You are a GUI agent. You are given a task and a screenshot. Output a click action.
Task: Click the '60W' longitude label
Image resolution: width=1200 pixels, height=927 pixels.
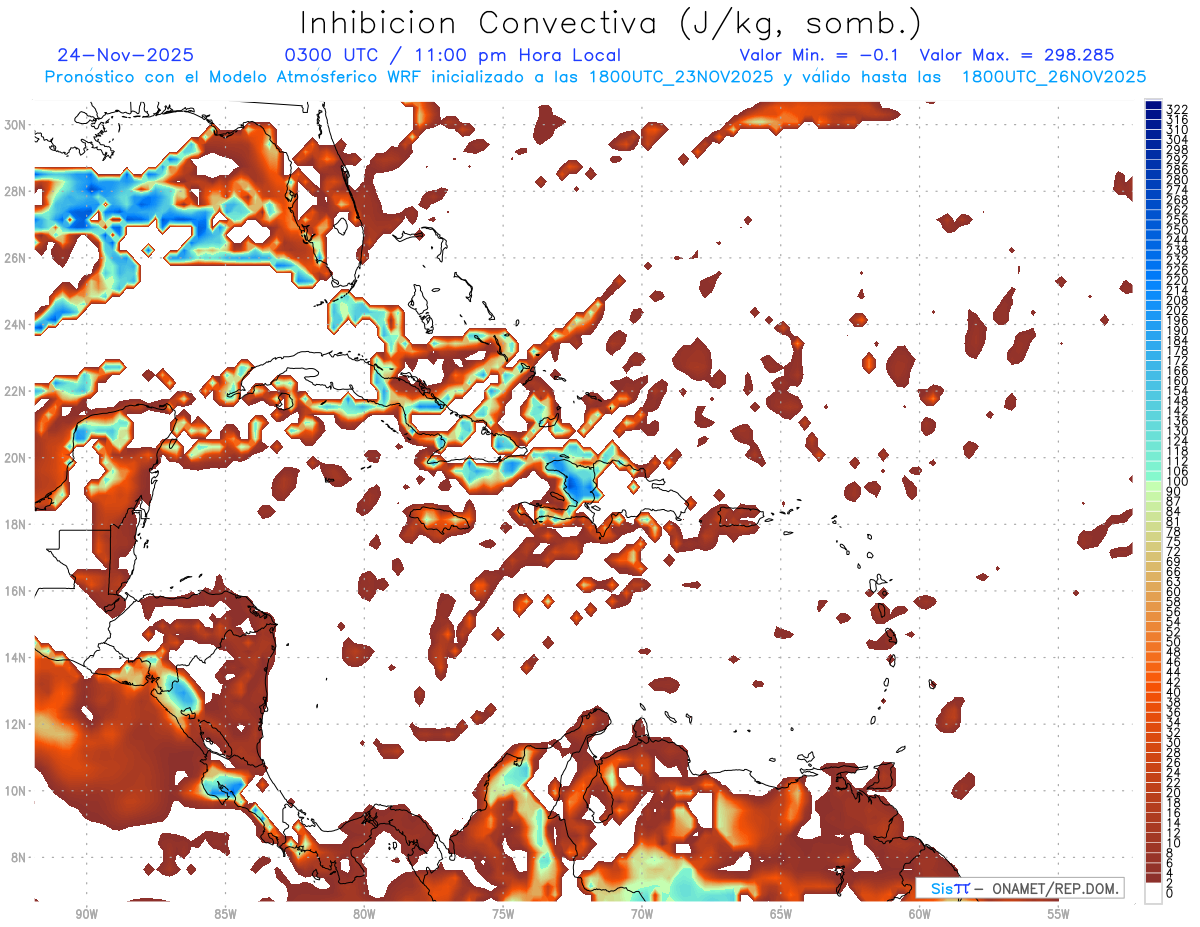pyautogui.click(x=919, y=914)
